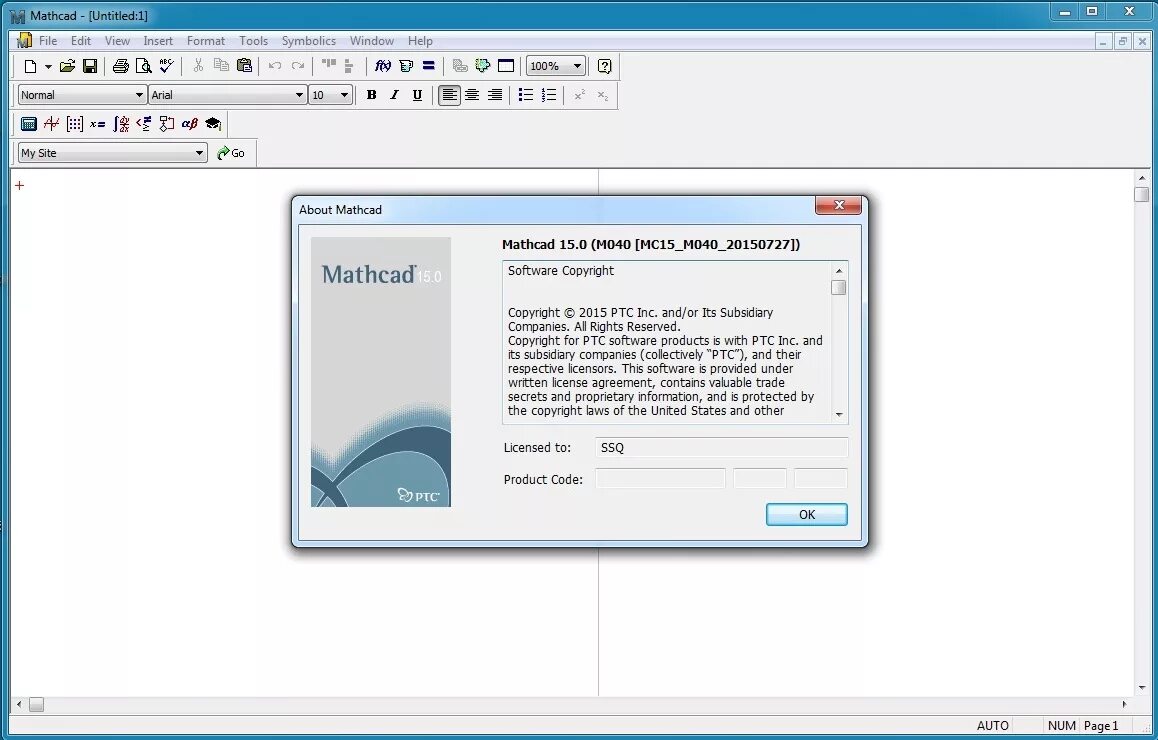Click the down arrow of the copyright text scrollbar
The image size is (1158, 740).
pos(838,415)
